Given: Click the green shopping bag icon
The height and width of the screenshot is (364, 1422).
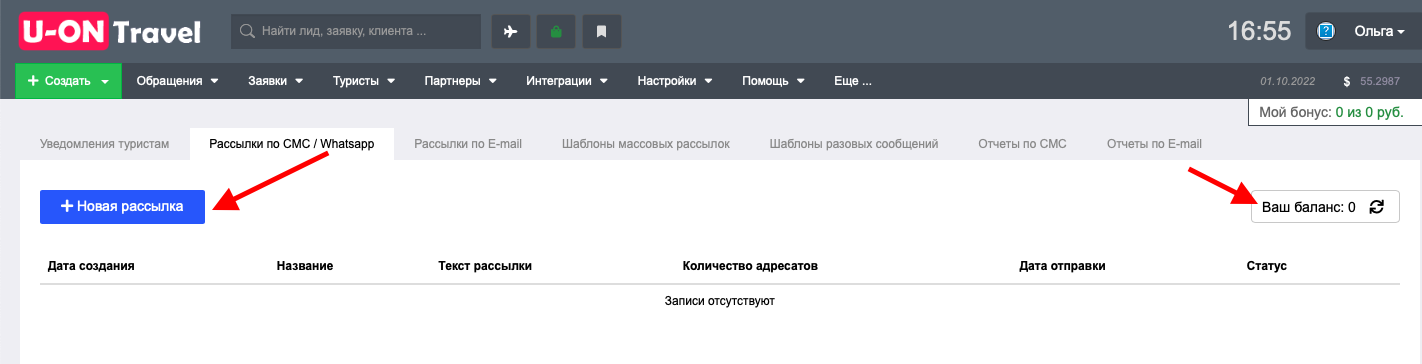Looking at the screenshot, I should 556,31.
